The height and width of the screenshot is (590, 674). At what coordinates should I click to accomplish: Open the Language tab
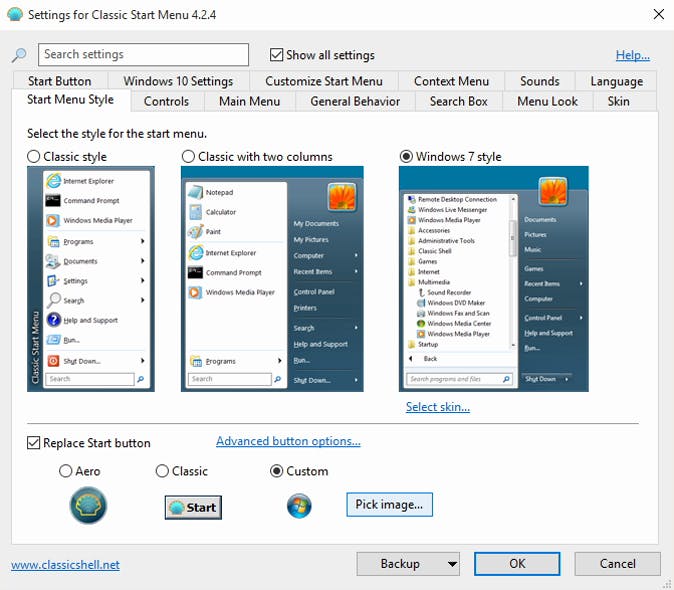pyautogui.click(x=616, y=81)
